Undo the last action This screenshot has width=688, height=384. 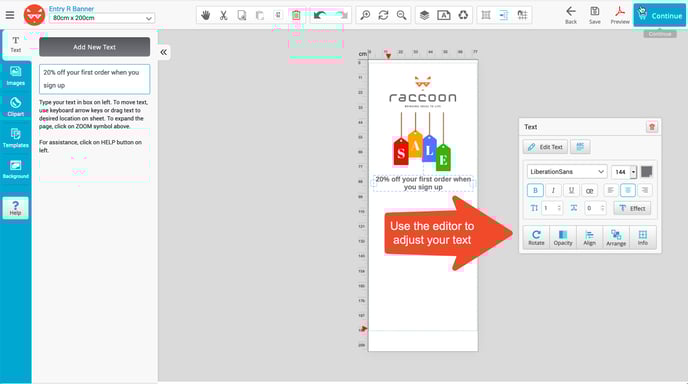coord(319,15)
